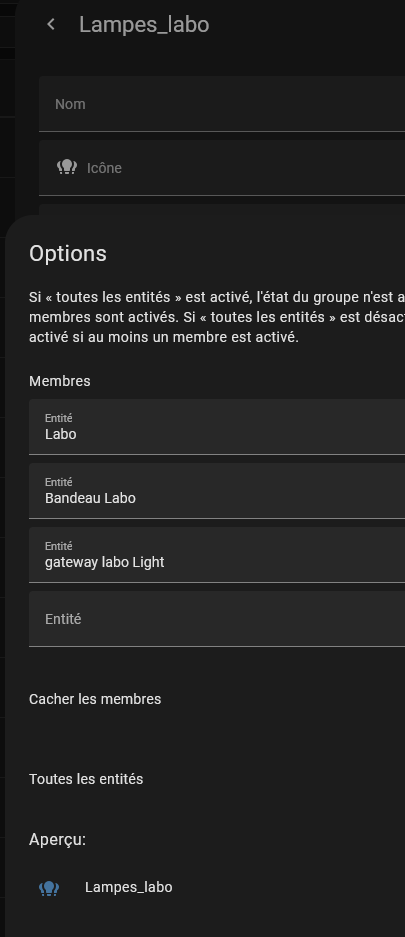Image resolution: width=405 pixels, height=937 pixels.
Task: Focus the Nom text field
Action: tap(222, 104)
